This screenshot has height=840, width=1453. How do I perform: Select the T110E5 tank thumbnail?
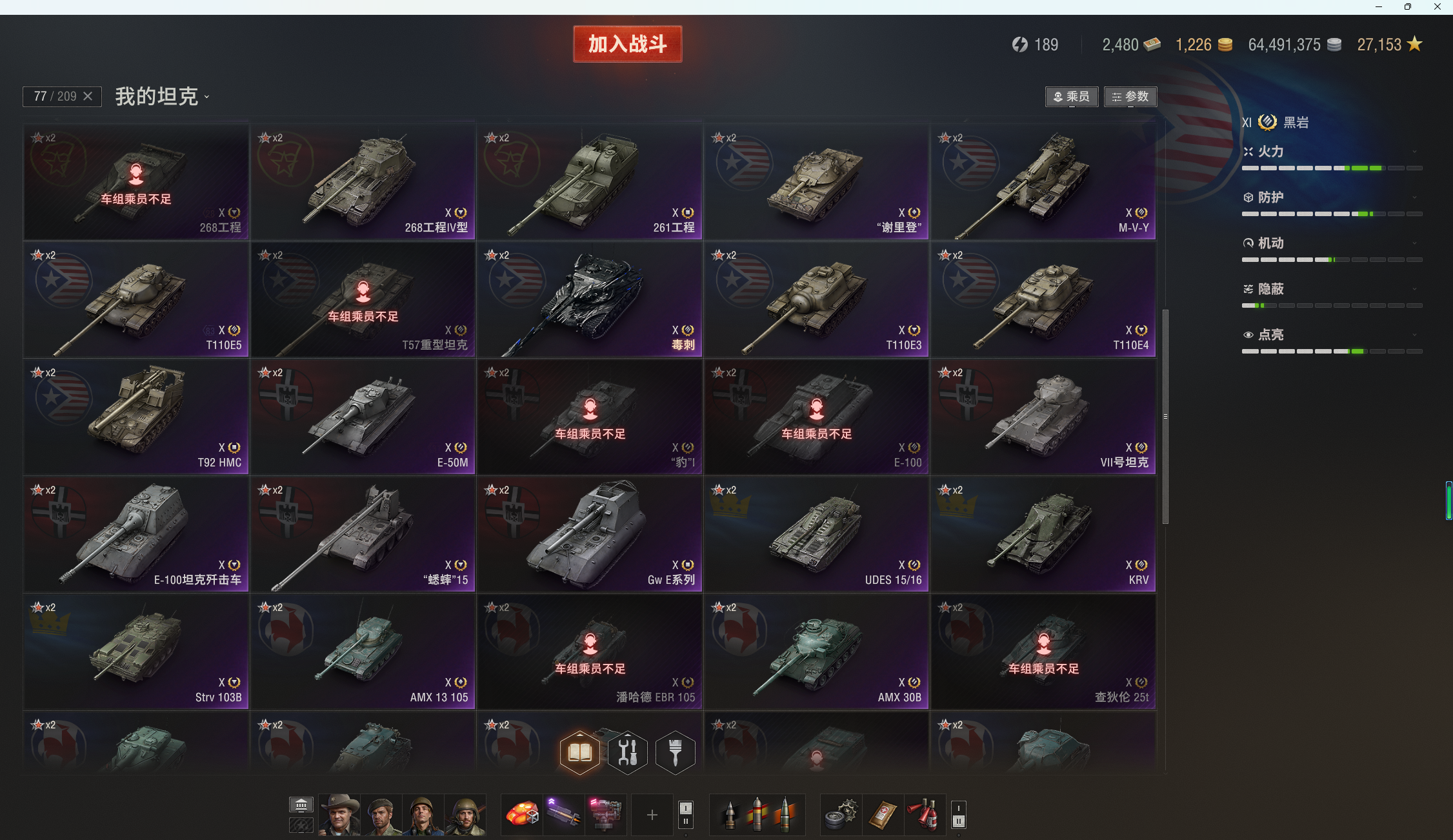pyautogui.click(x=136, y=299)
